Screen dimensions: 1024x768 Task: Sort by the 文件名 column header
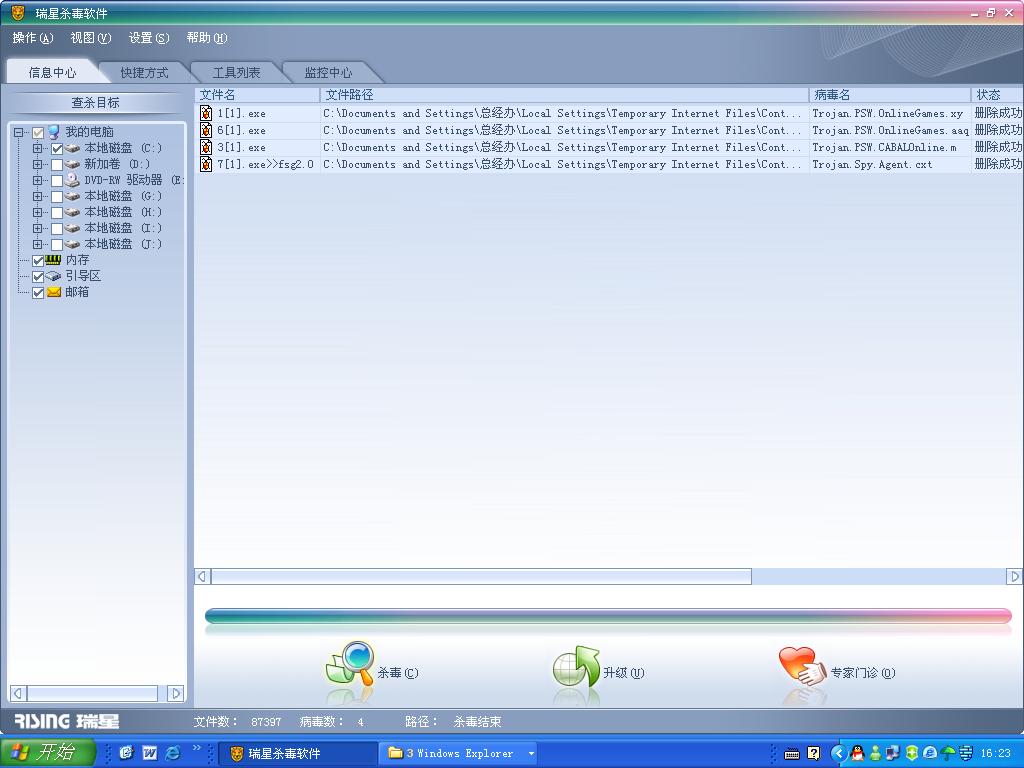(257, 95)
